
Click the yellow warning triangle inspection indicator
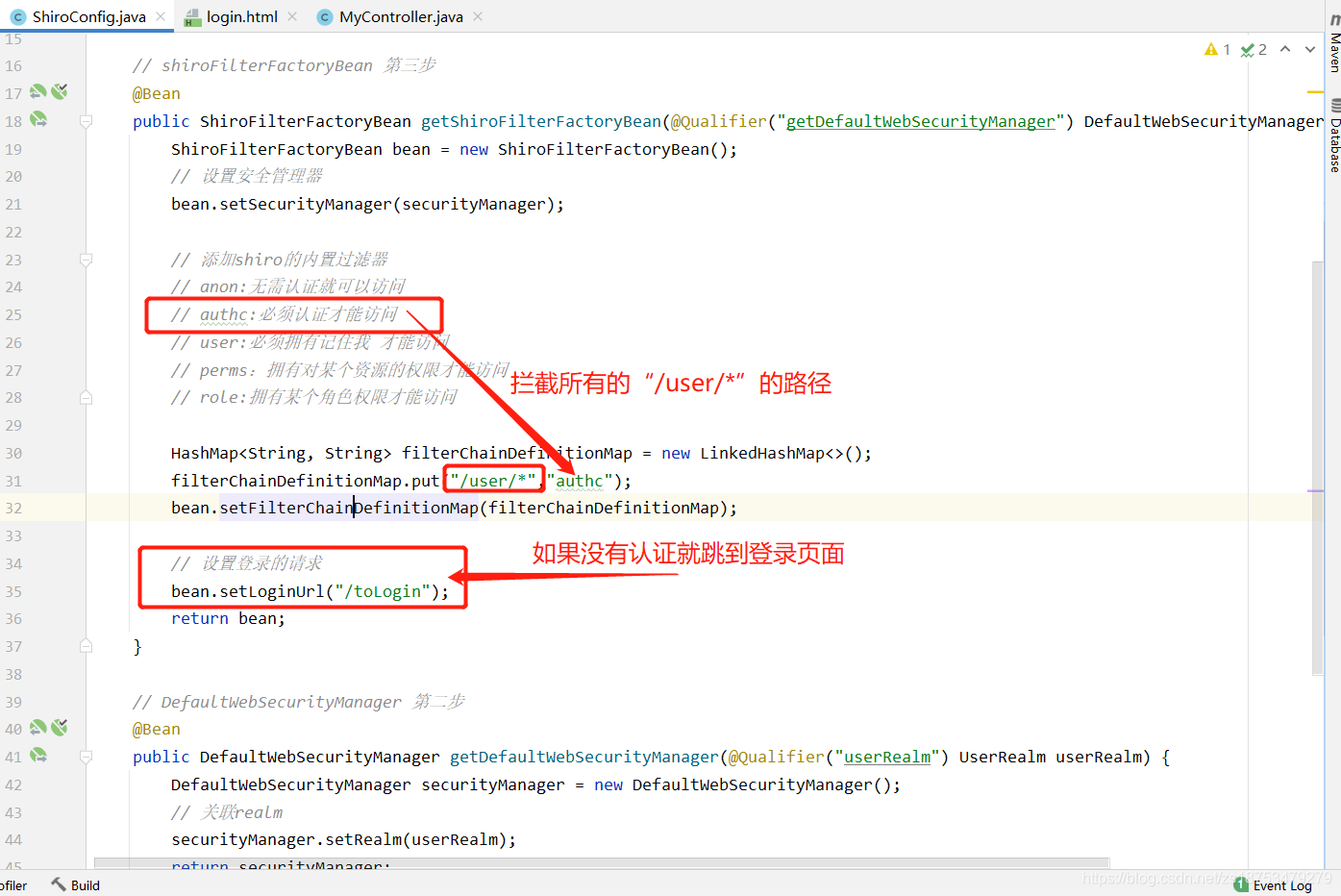point(1211,49)
